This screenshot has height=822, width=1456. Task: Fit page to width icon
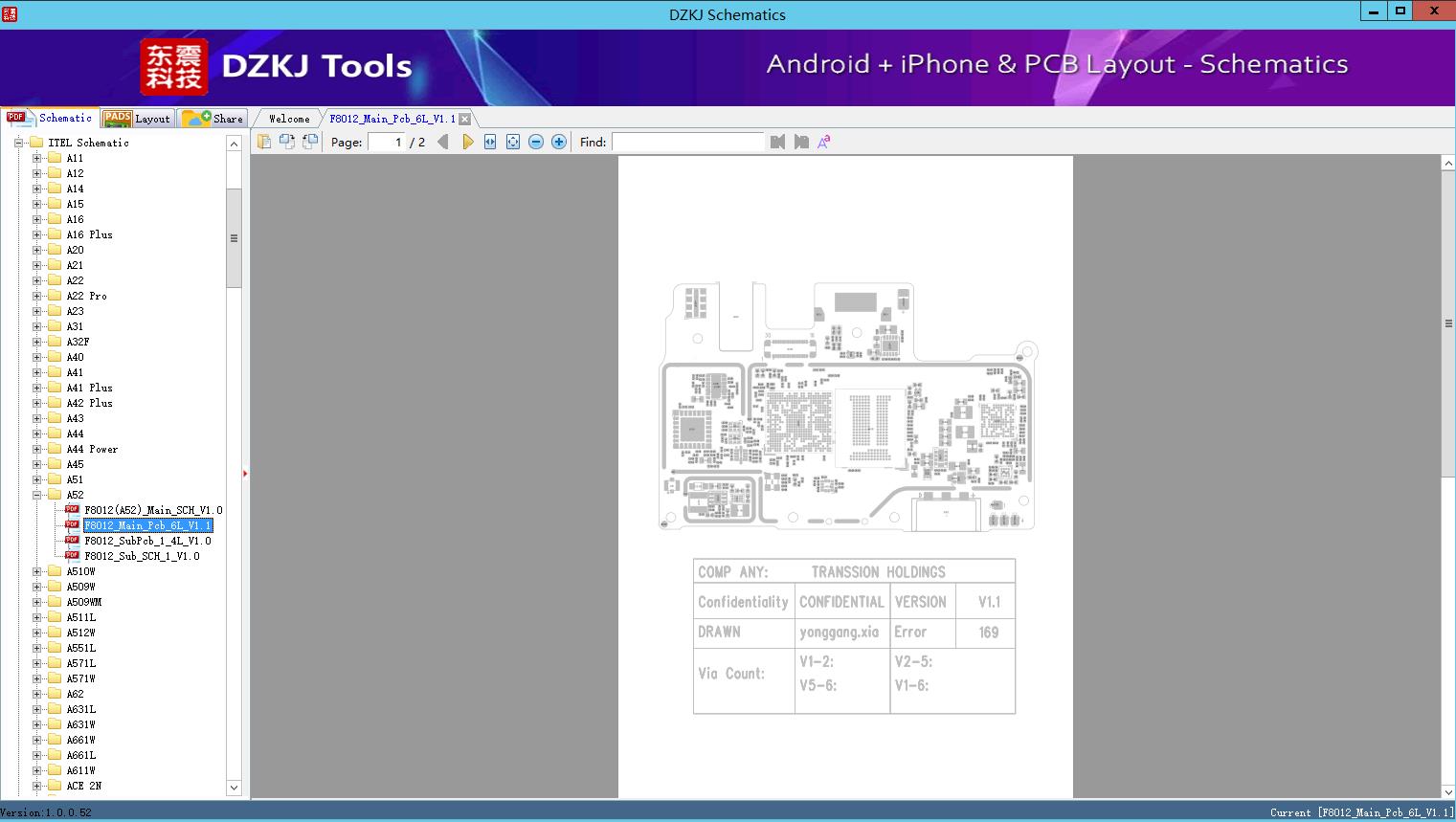tap(490, 142)
